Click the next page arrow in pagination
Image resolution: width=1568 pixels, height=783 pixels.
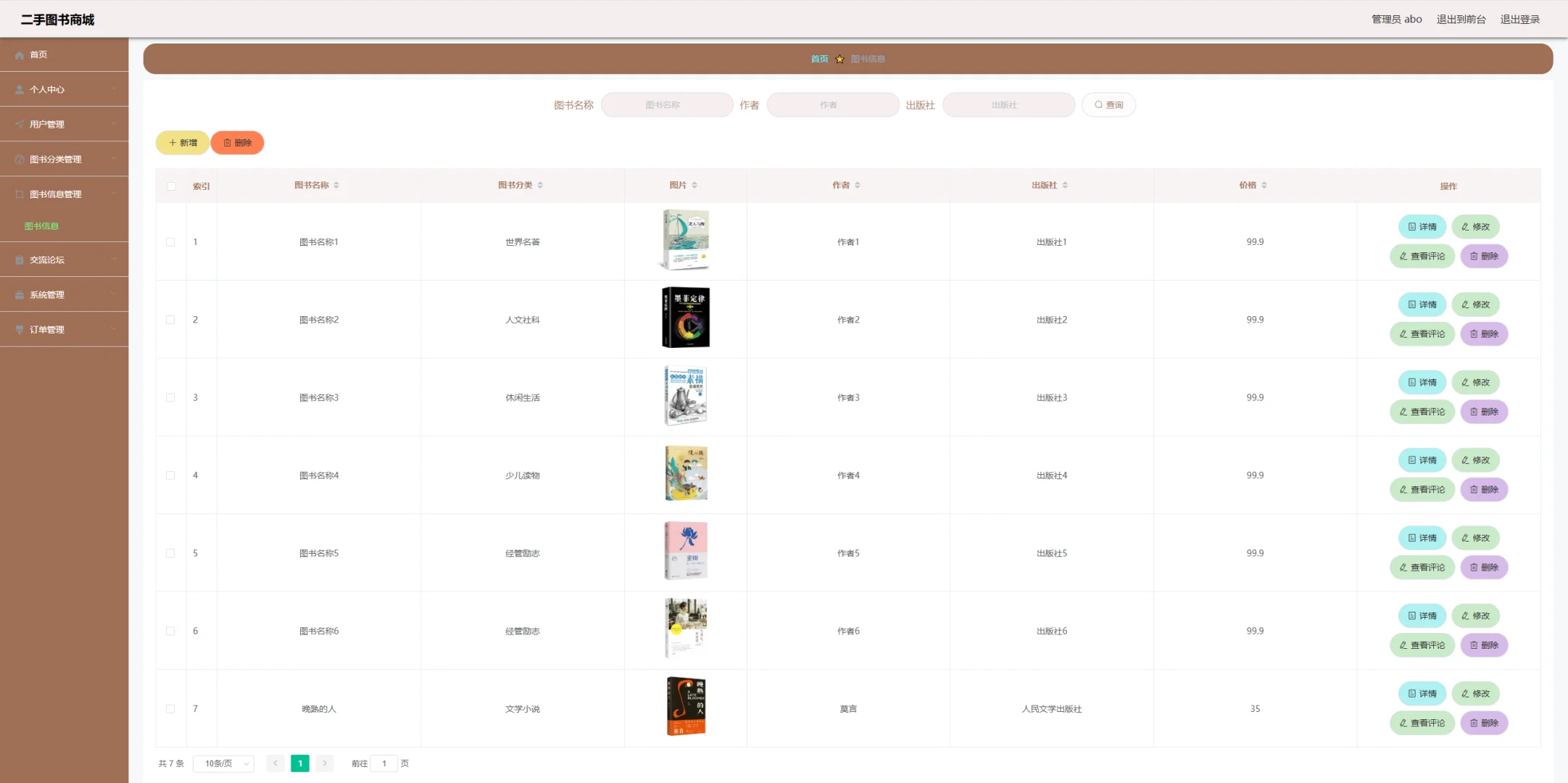[x=325, y=763]
